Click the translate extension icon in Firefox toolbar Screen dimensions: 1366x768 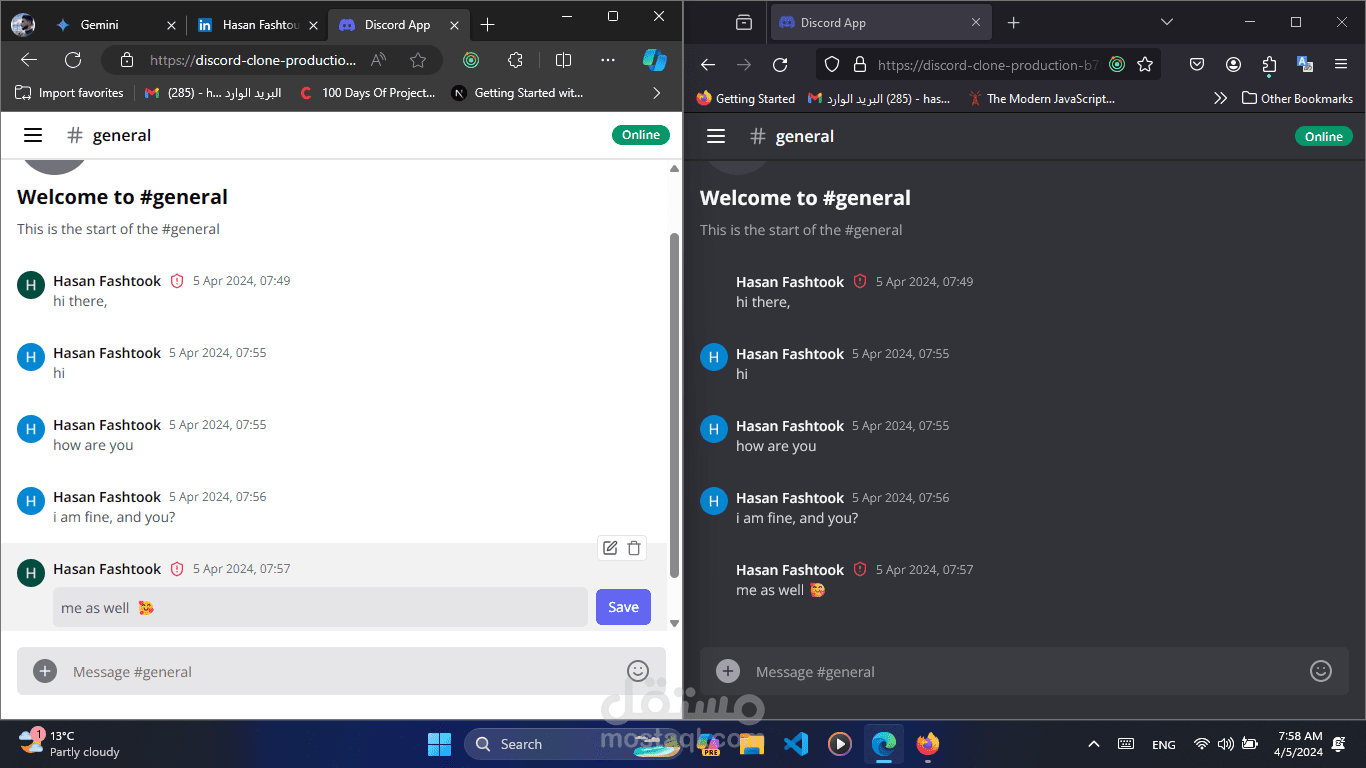pos(1305,64)
